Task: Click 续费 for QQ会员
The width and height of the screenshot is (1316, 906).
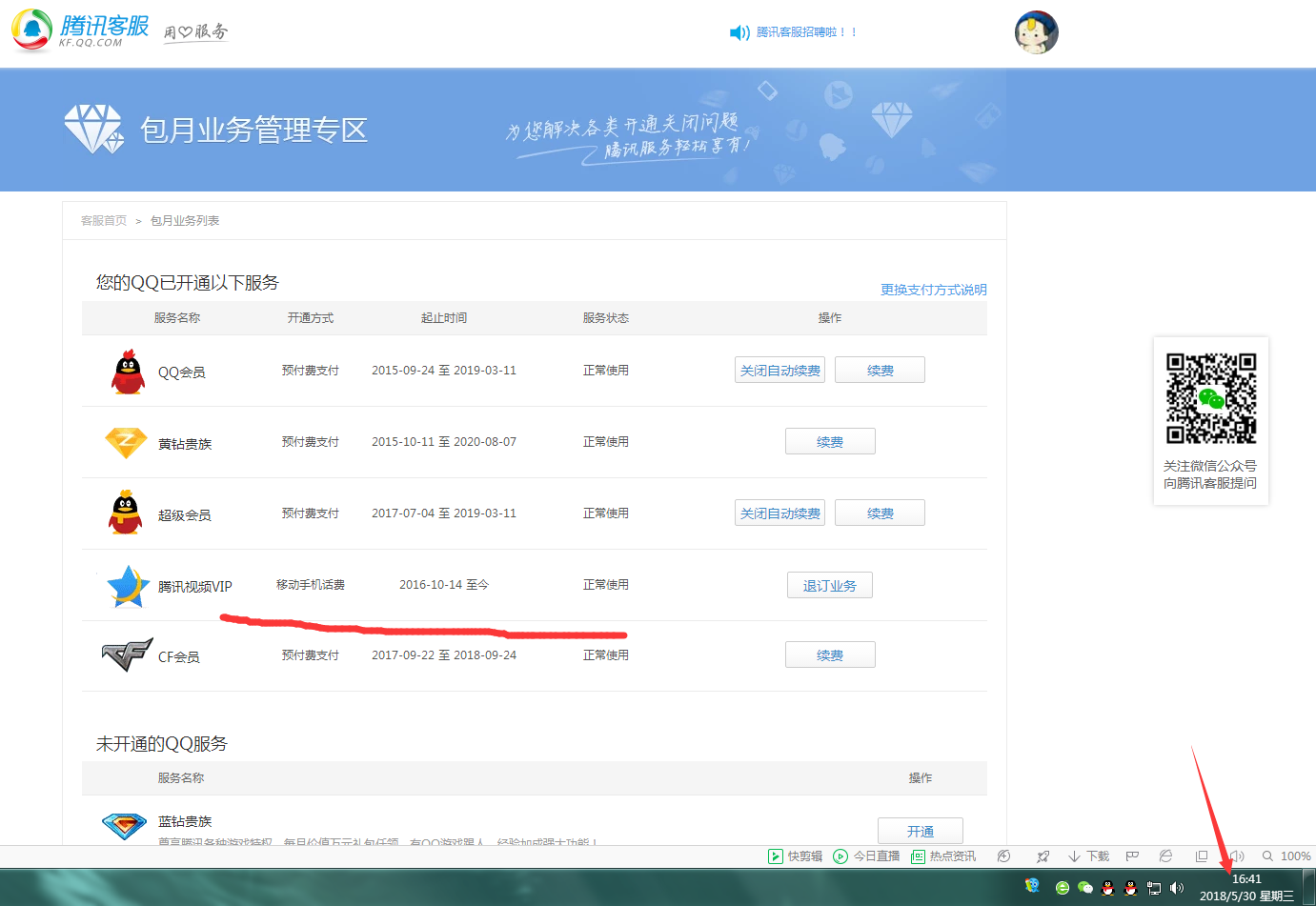Action: [x=880, y=370]
